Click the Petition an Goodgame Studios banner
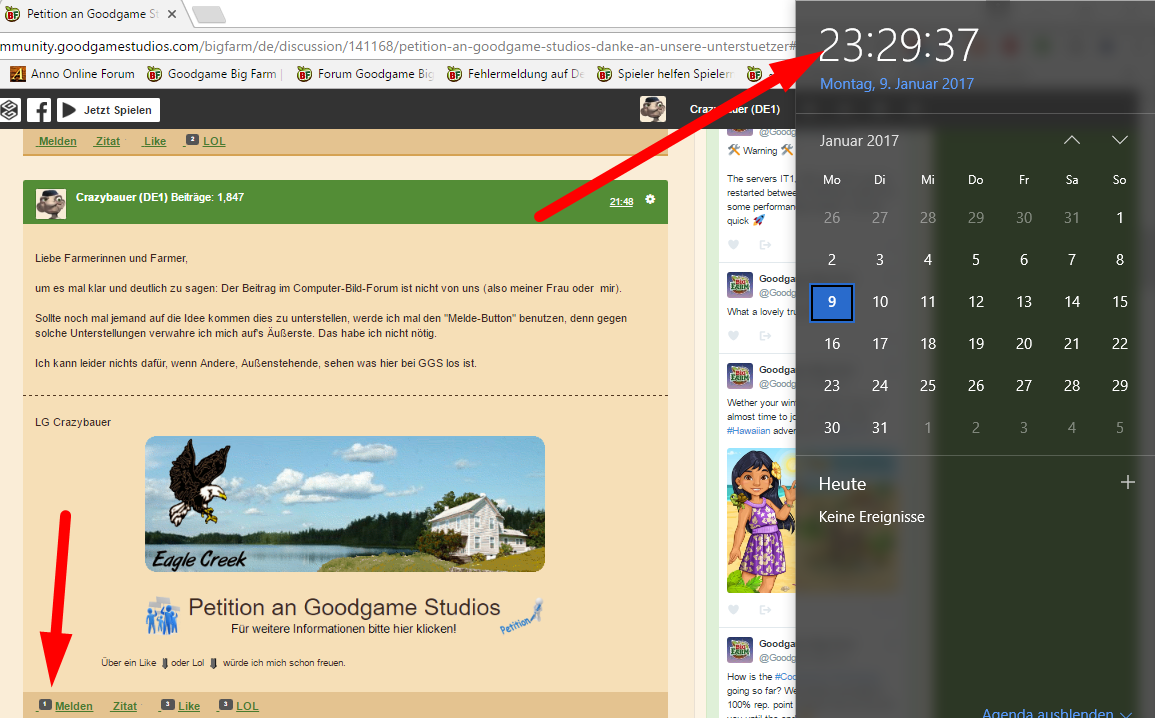 345,616
